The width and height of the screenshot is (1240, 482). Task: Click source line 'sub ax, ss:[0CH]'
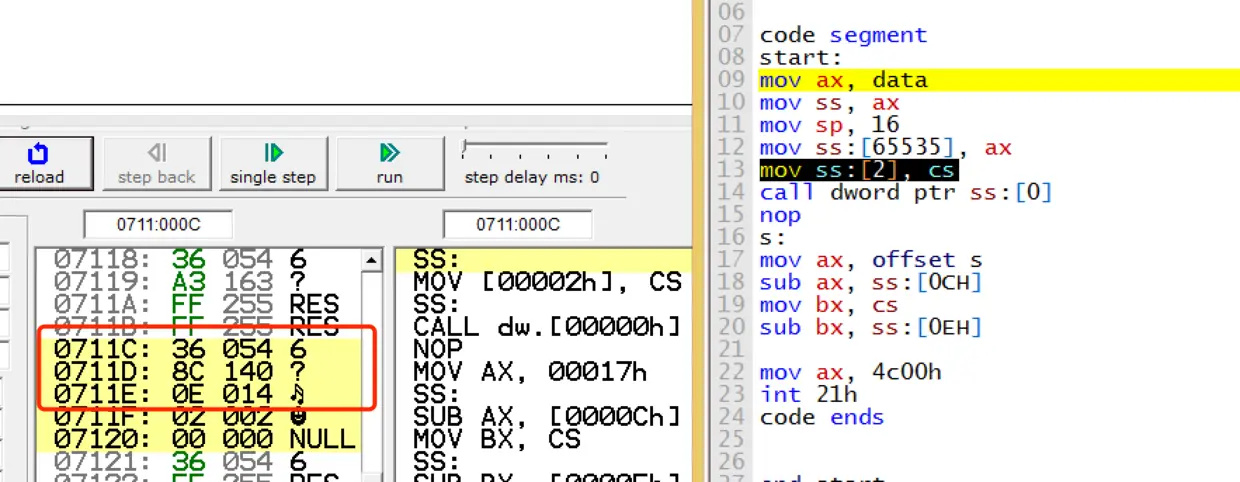point(871,282)
